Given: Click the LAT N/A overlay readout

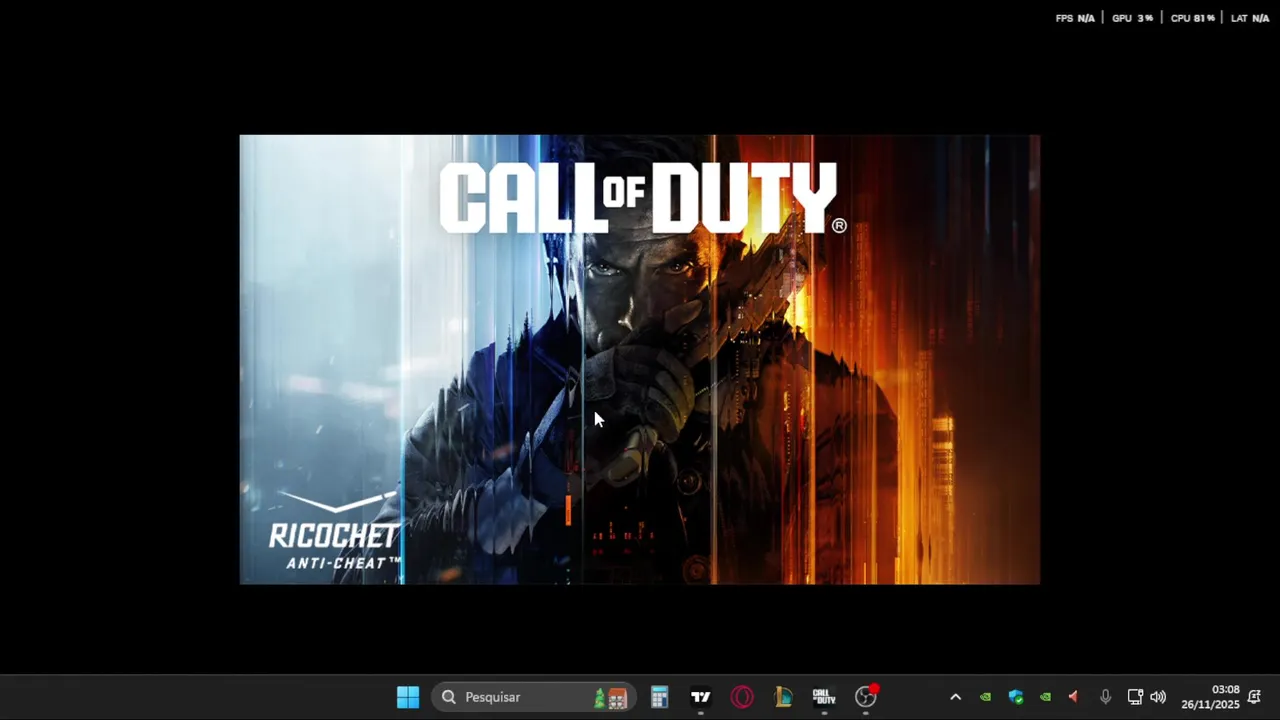Looking at the screenshot, I should click(x=1250, y=18).
